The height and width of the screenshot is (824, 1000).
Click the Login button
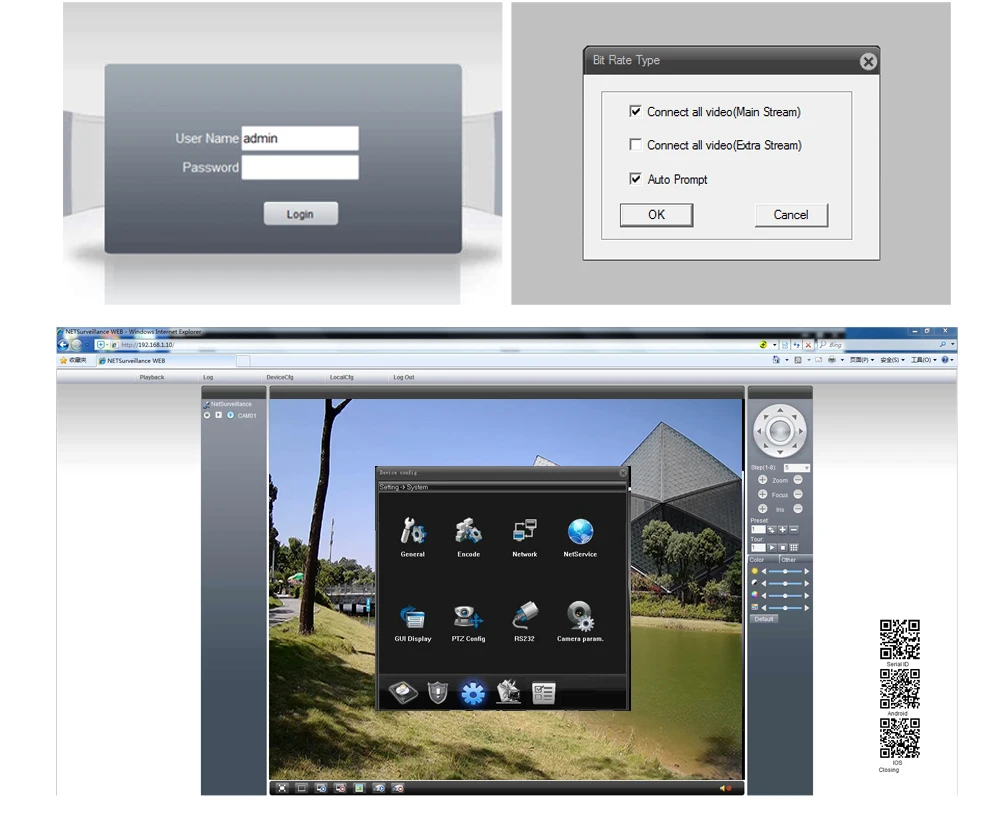[300, 214]
